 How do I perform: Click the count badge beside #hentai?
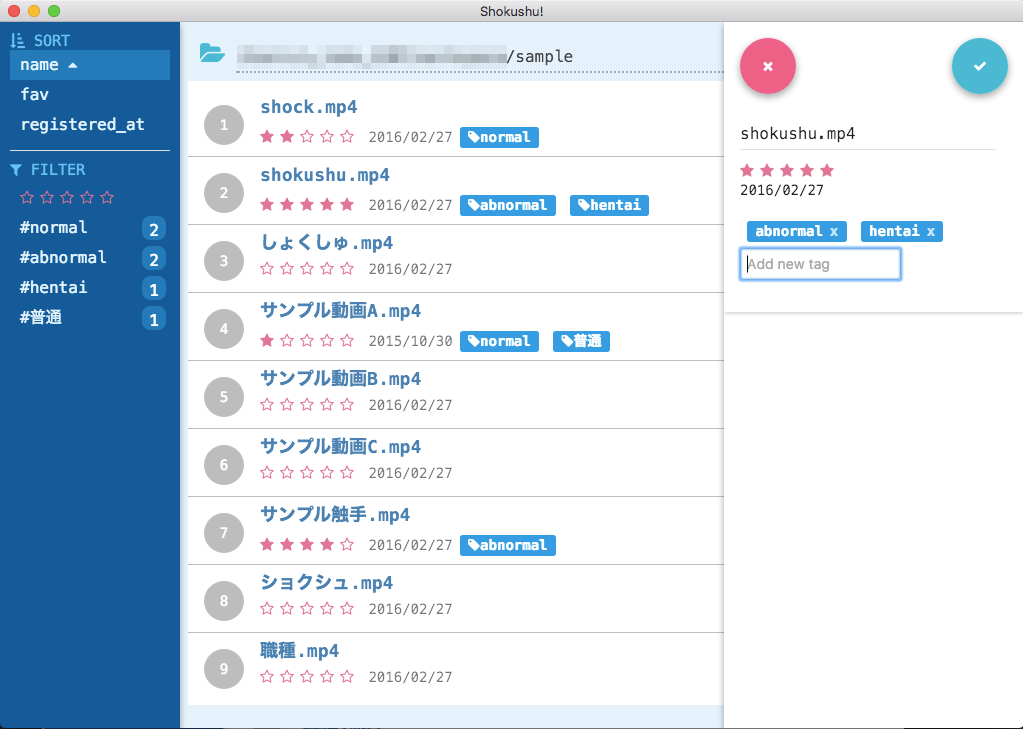tap(154, 289)
